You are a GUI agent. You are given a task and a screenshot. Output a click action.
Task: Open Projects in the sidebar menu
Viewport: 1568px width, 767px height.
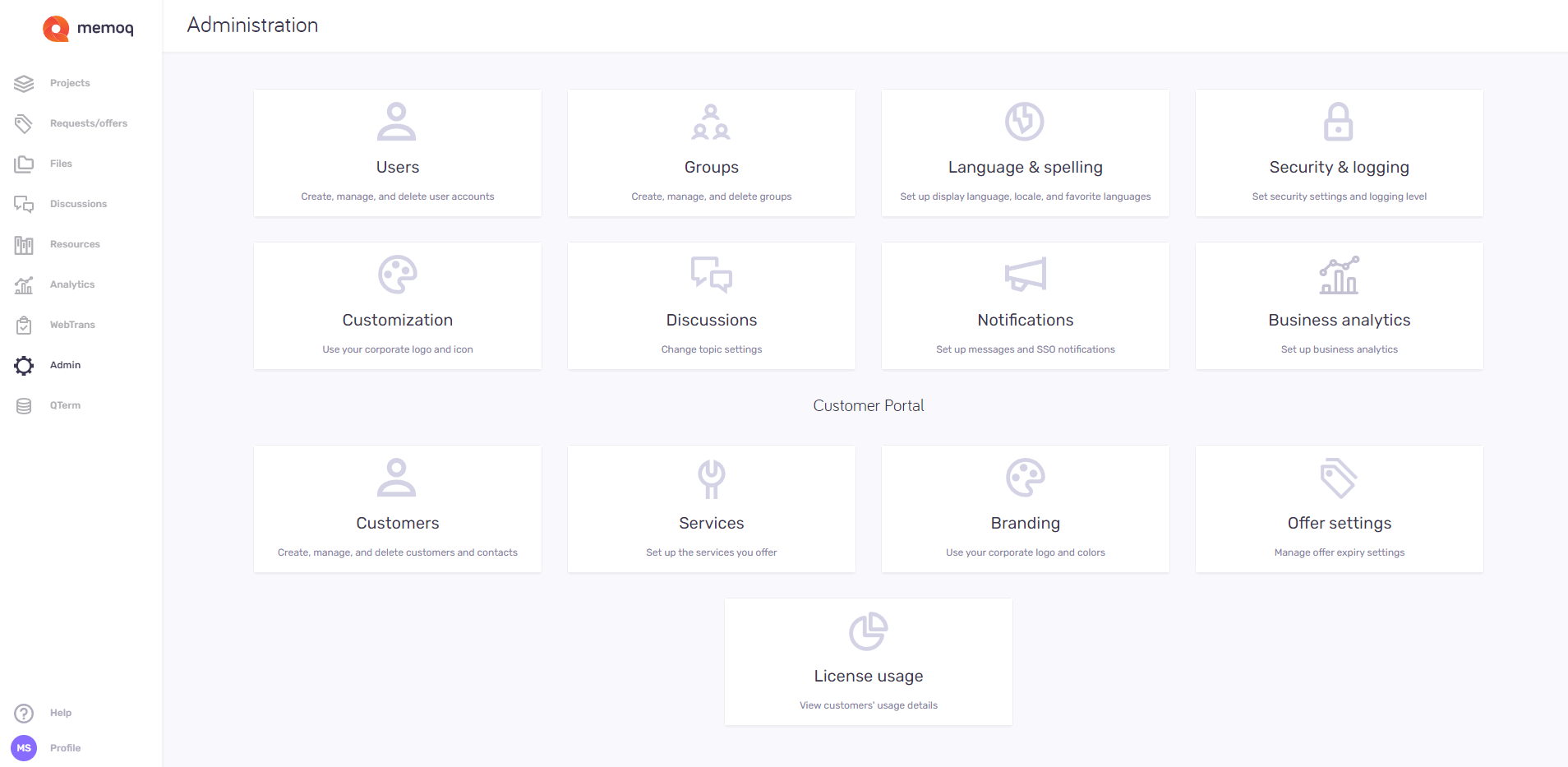[70, 83]
